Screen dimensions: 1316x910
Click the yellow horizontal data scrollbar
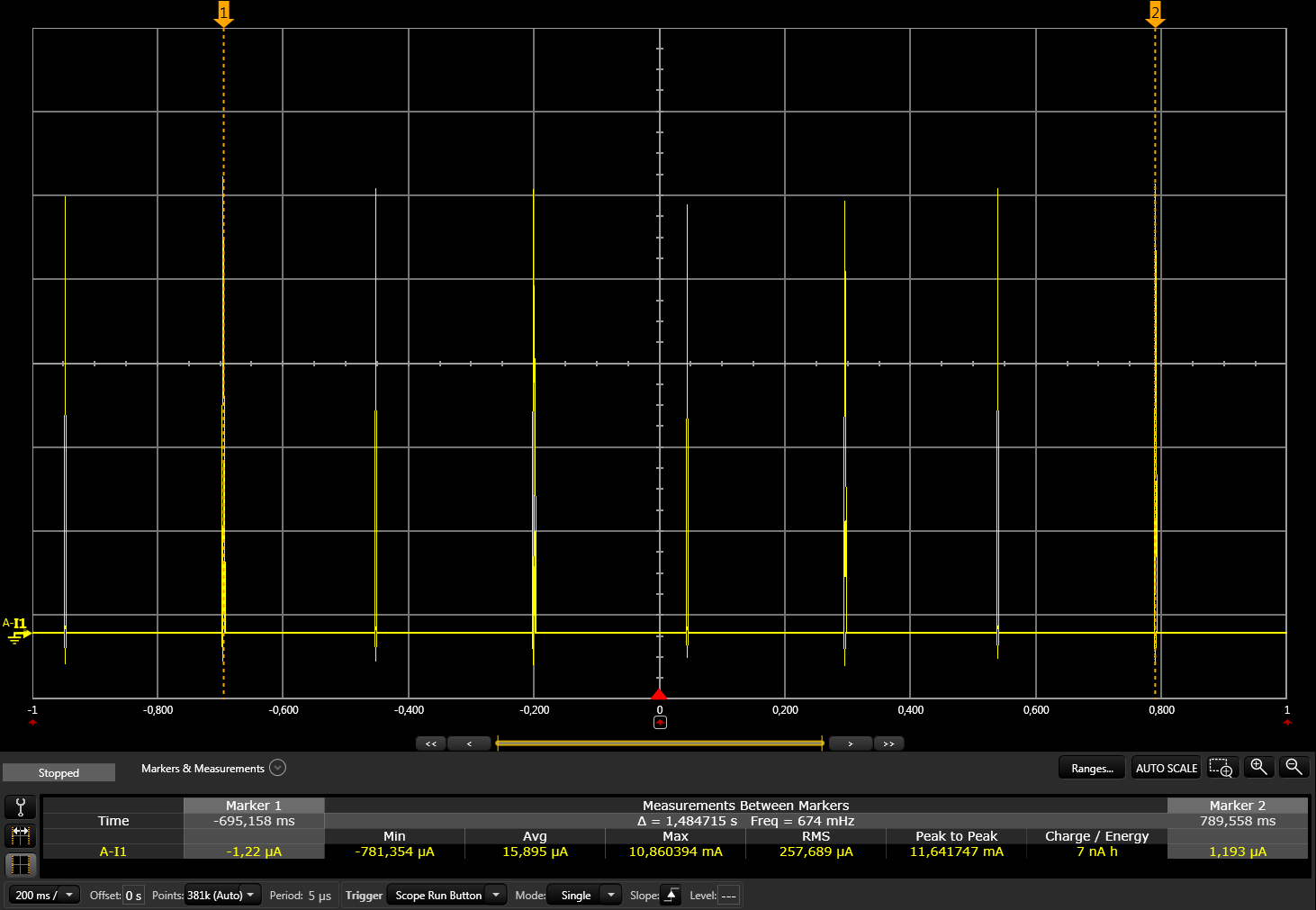[x=660, y=743]
